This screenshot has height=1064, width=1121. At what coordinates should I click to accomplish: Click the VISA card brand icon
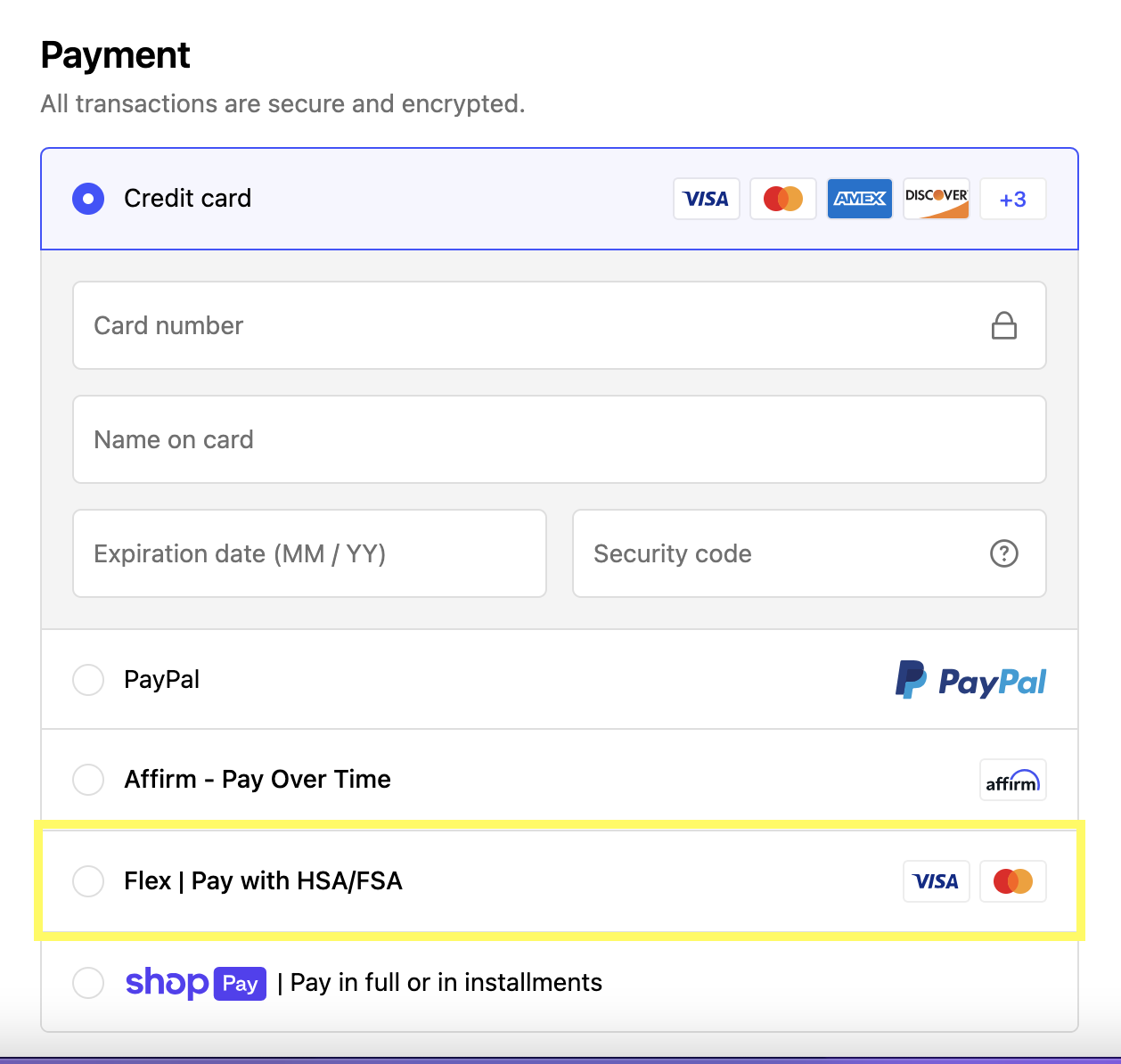click(x=706, y=199)
